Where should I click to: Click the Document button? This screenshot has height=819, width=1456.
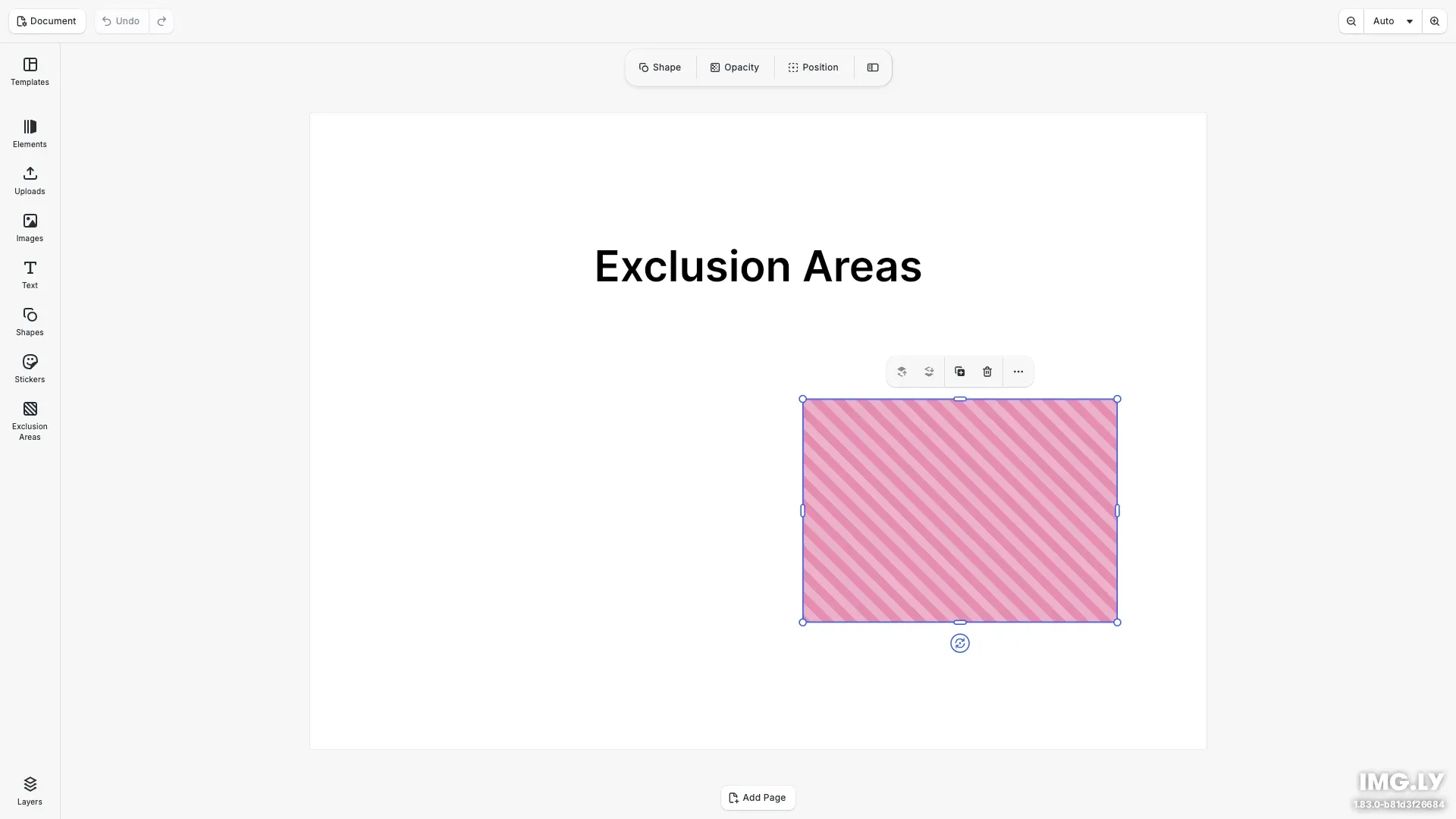47,21
